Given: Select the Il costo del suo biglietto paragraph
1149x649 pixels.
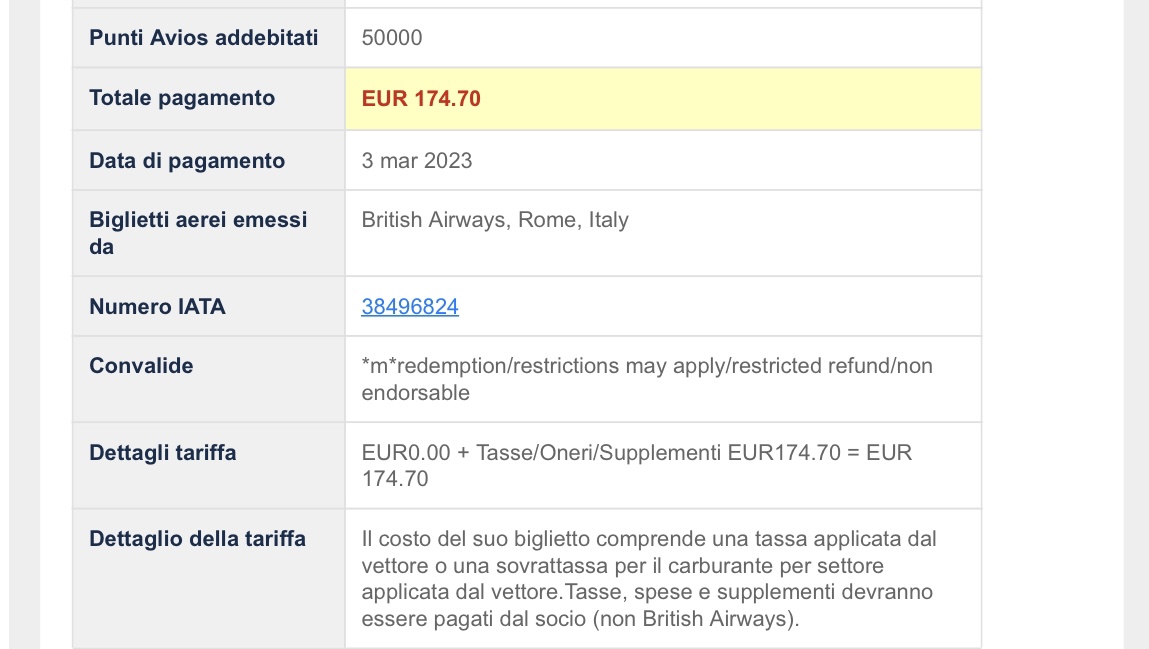Looking at the screenshot, I should [x=649, y=579].
